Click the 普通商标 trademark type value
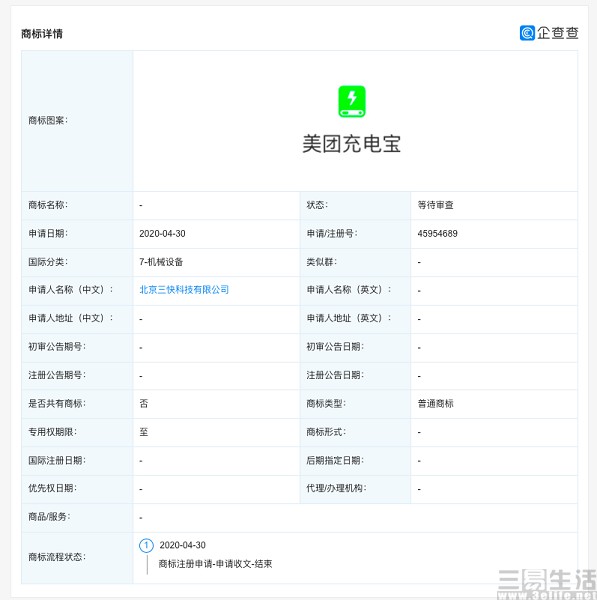The width and height of the screenshot is (597, 600). point(436,403)
